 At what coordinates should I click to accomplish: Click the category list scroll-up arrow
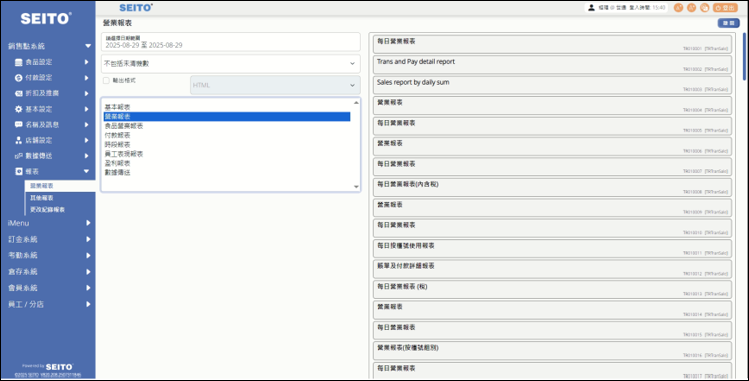pos(356,103)
